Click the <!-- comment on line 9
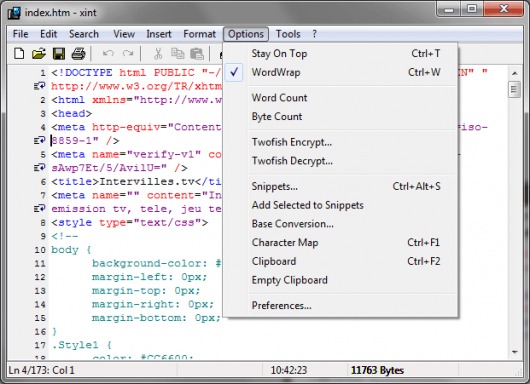Screen dimensions: 530x384 click(65, 236)
